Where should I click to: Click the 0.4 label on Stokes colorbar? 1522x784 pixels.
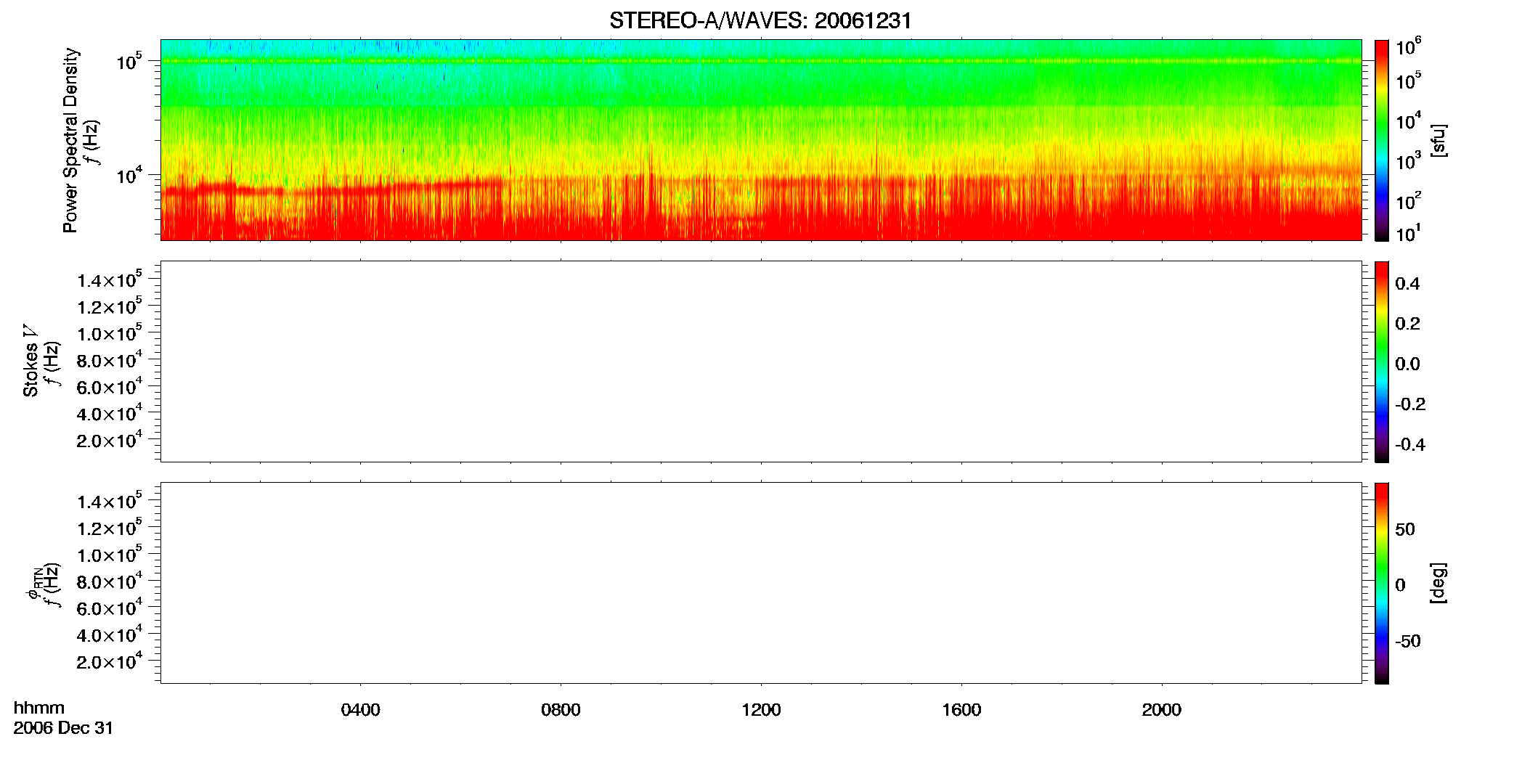1407,284
